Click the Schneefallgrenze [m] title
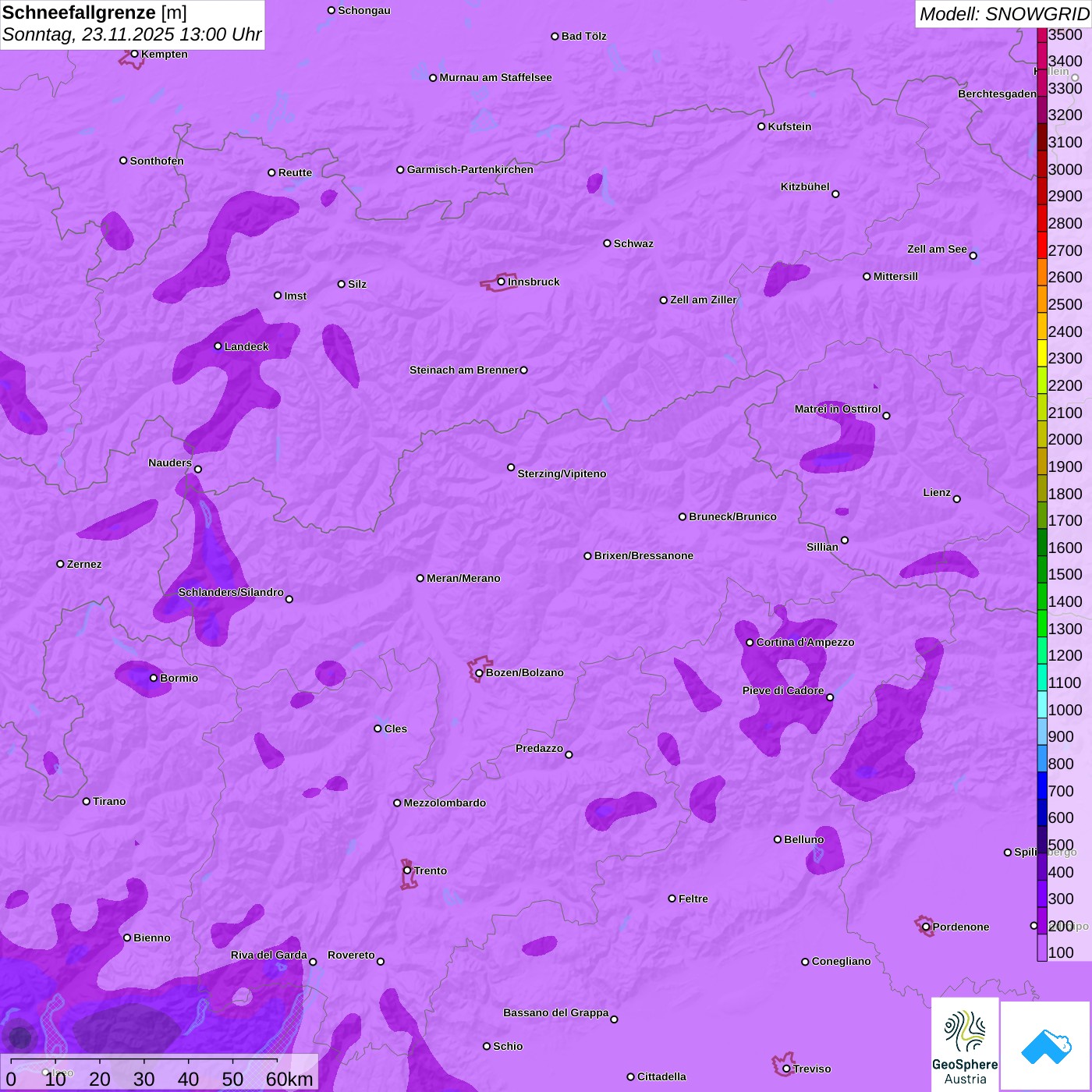The image size is (1092, 1092). point(94,12)
